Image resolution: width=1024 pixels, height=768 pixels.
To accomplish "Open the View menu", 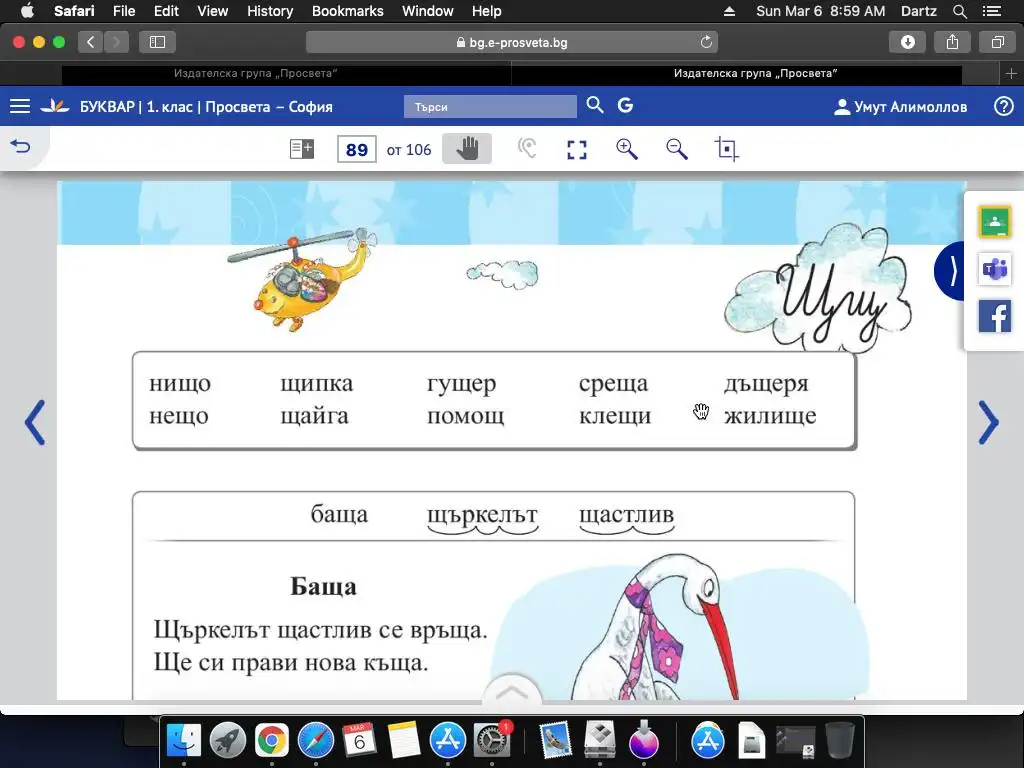I will (212, 11).
